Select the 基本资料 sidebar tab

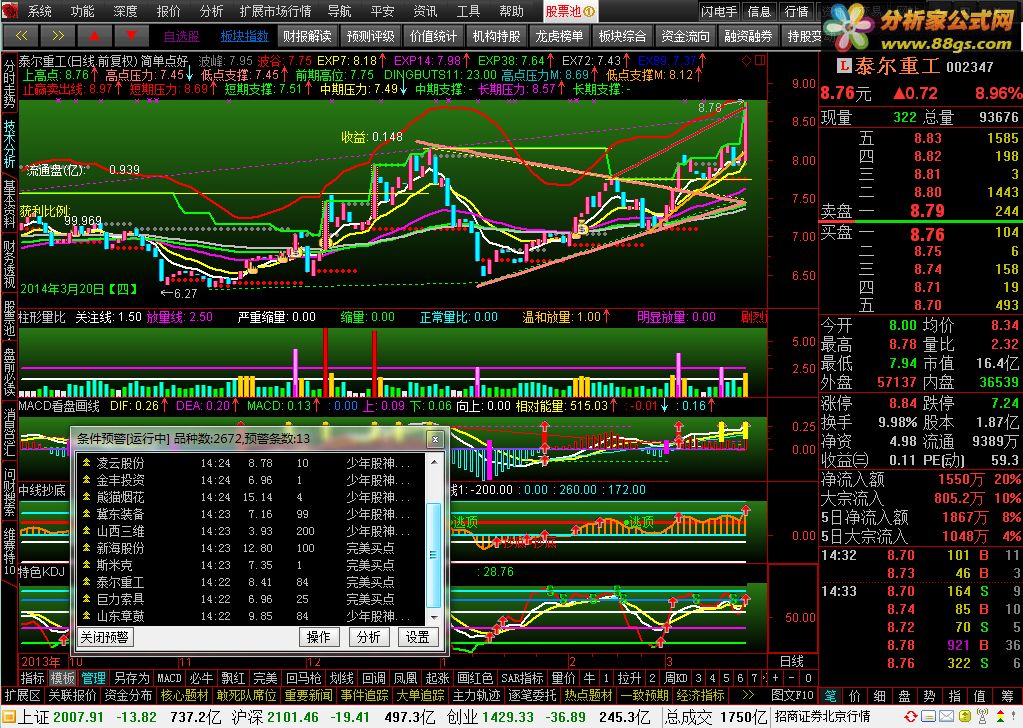(9, 204)
